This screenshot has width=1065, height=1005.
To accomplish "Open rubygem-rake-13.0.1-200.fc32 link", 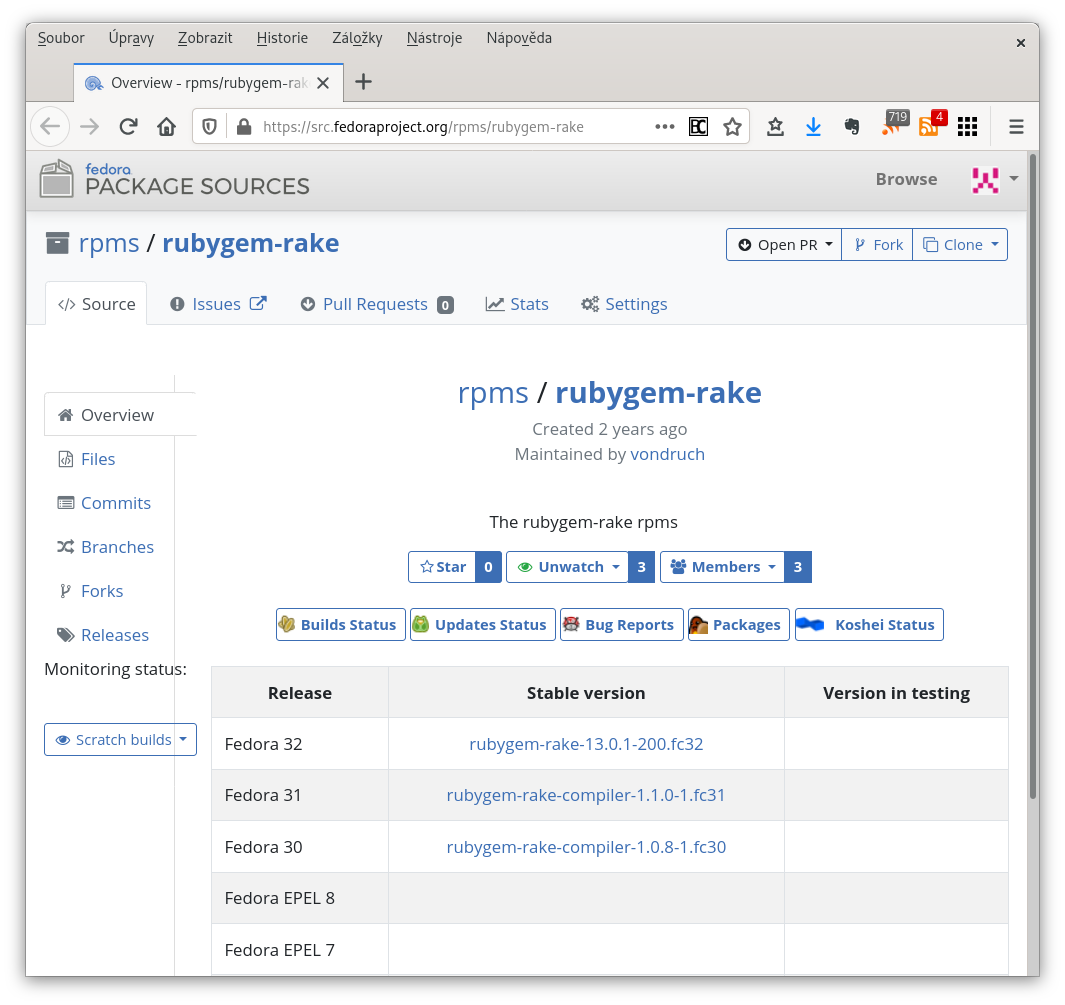I will click(586, 744).
